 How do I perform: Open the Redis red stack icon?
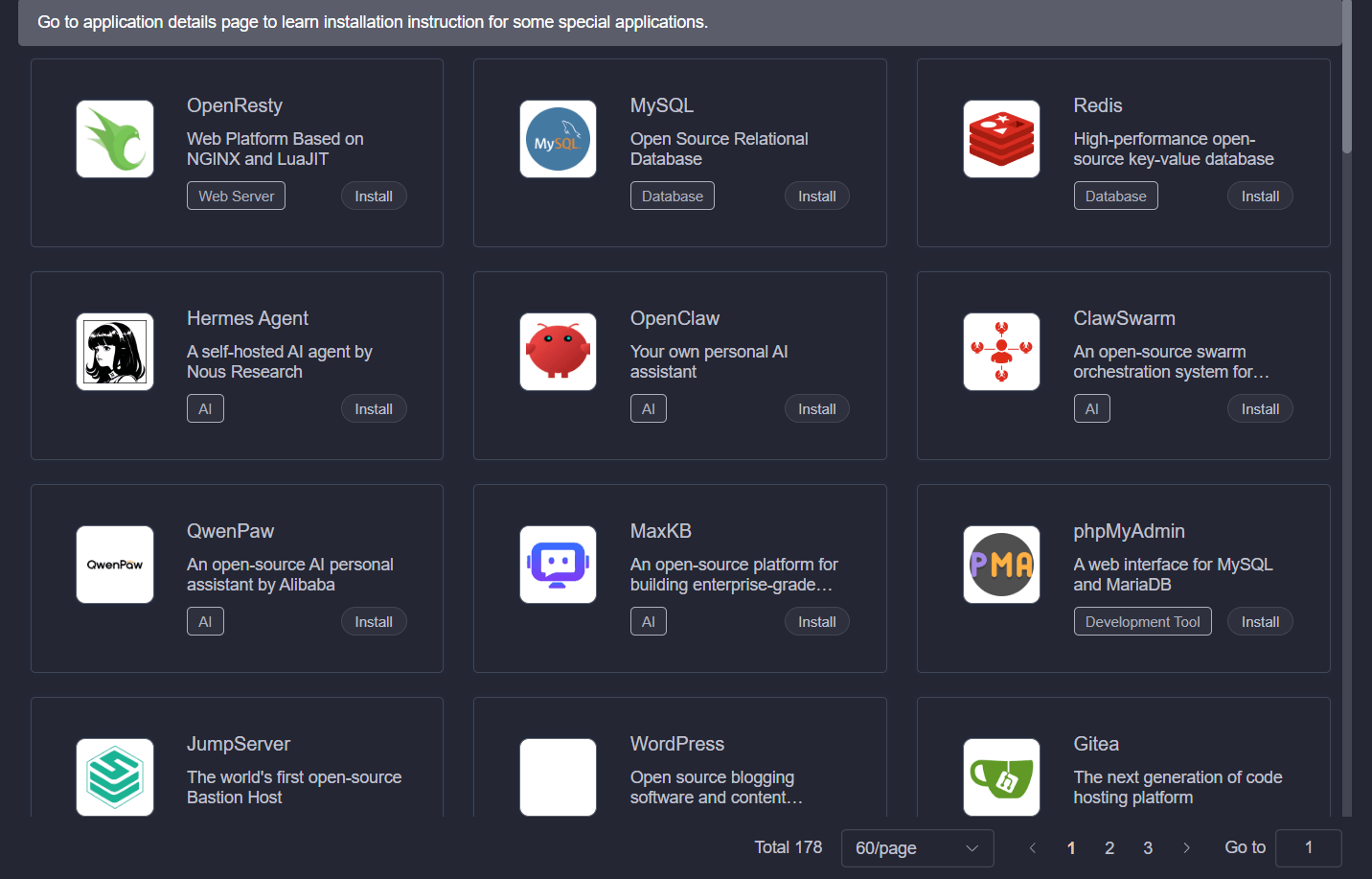click(x=1001, y=139)
